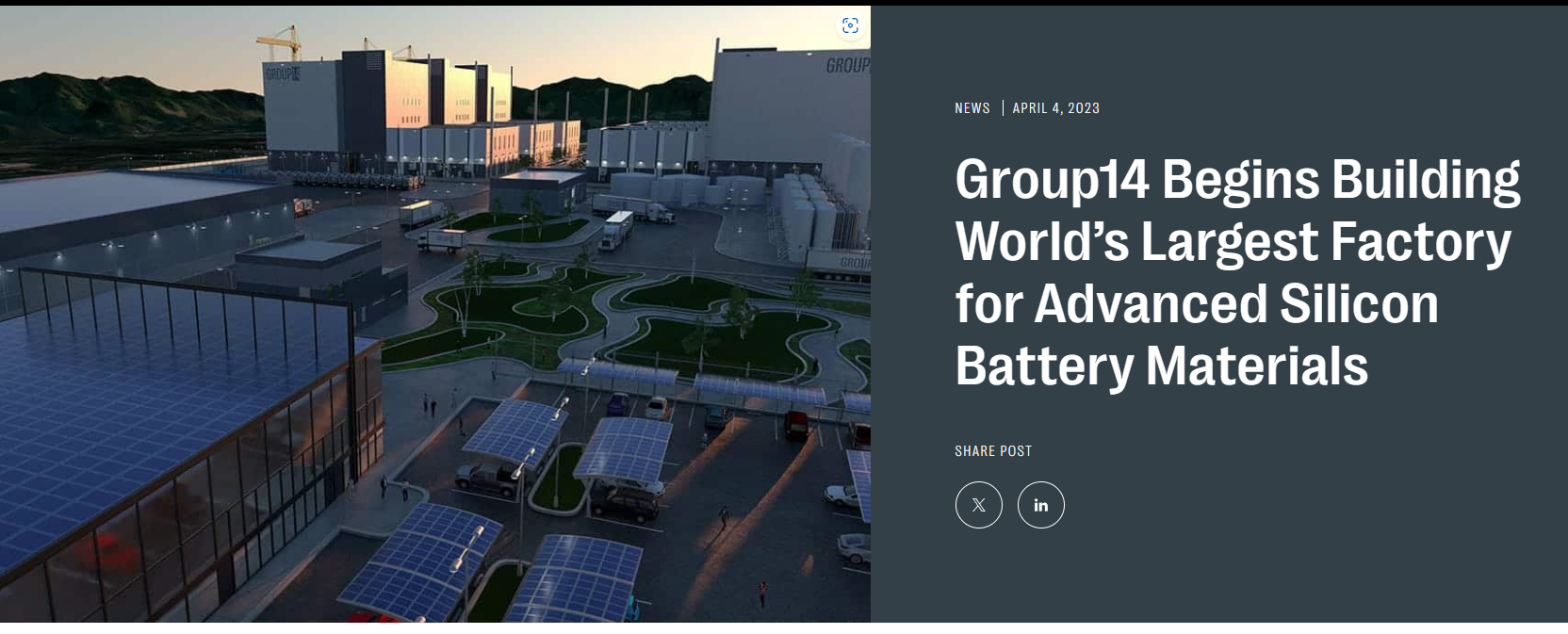Click the April 4, 2023 date
Viewport: 1568px width, 634px height.
[x=1055, y=108]
